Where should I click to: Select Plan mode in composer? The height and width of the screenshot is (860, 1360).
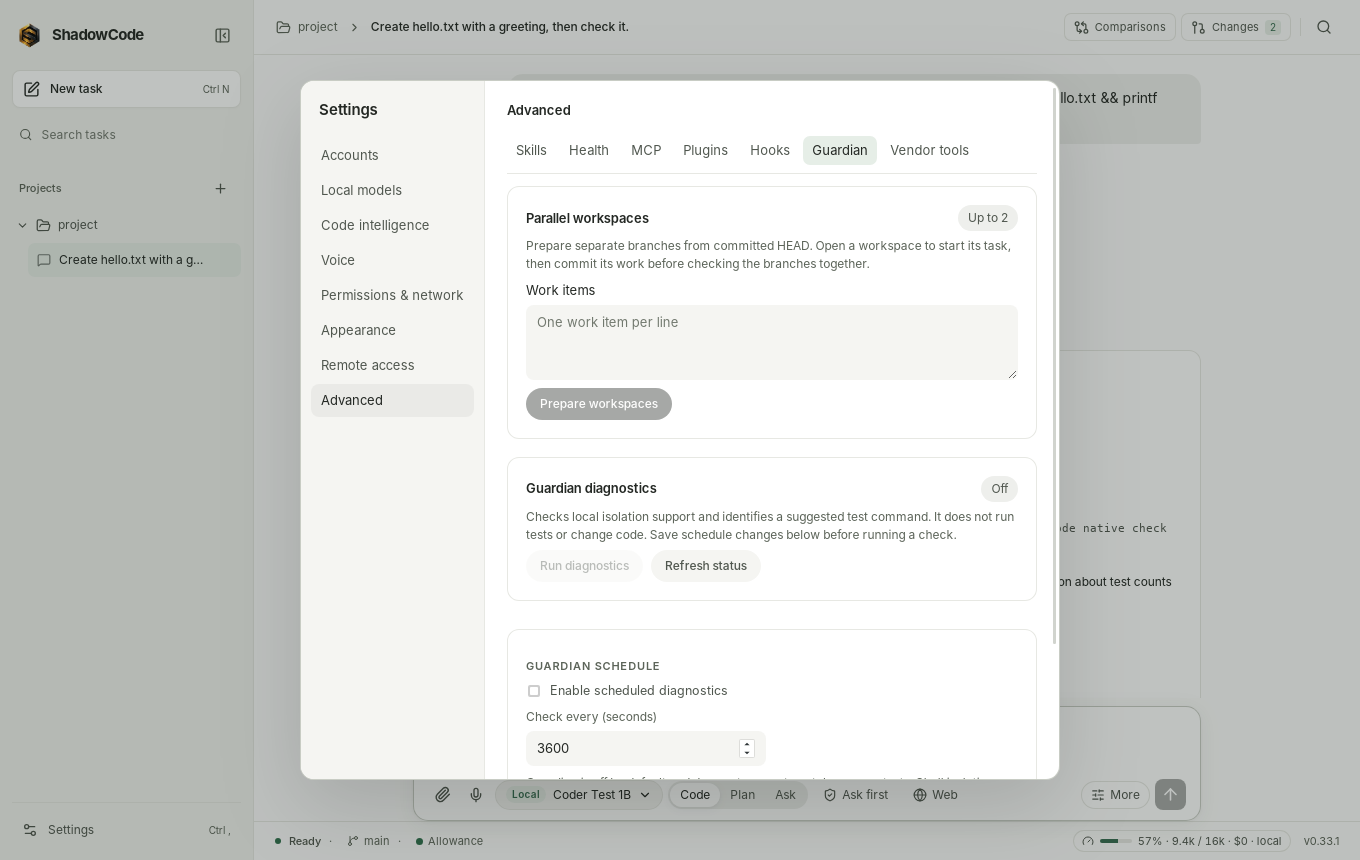(742, 795)
